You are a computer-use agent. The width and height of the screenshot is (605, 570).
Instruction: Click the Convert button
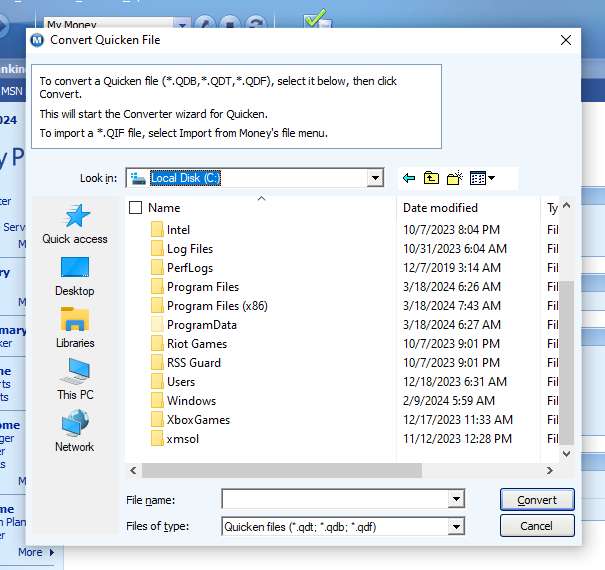click(537, 500)
